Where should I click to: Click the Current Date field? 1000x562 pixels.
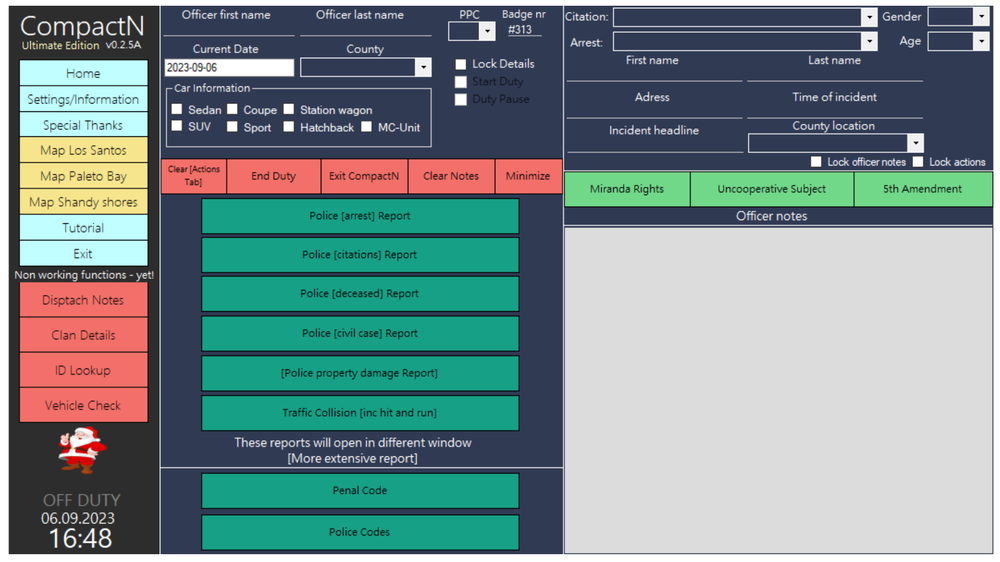[x=229, y=68]
